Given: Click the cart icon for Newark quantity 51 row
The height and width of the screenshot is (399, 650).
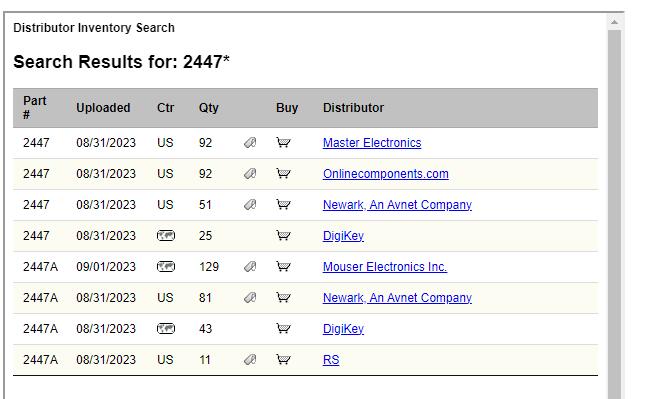Looking at the screenshot, I should (x=284, y=205).
